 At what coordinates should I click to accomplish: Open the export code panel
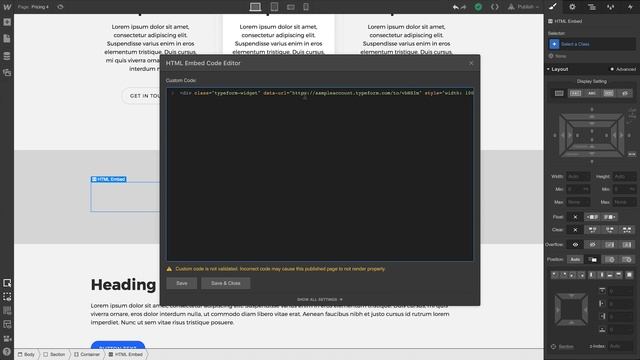pos(495,7)
